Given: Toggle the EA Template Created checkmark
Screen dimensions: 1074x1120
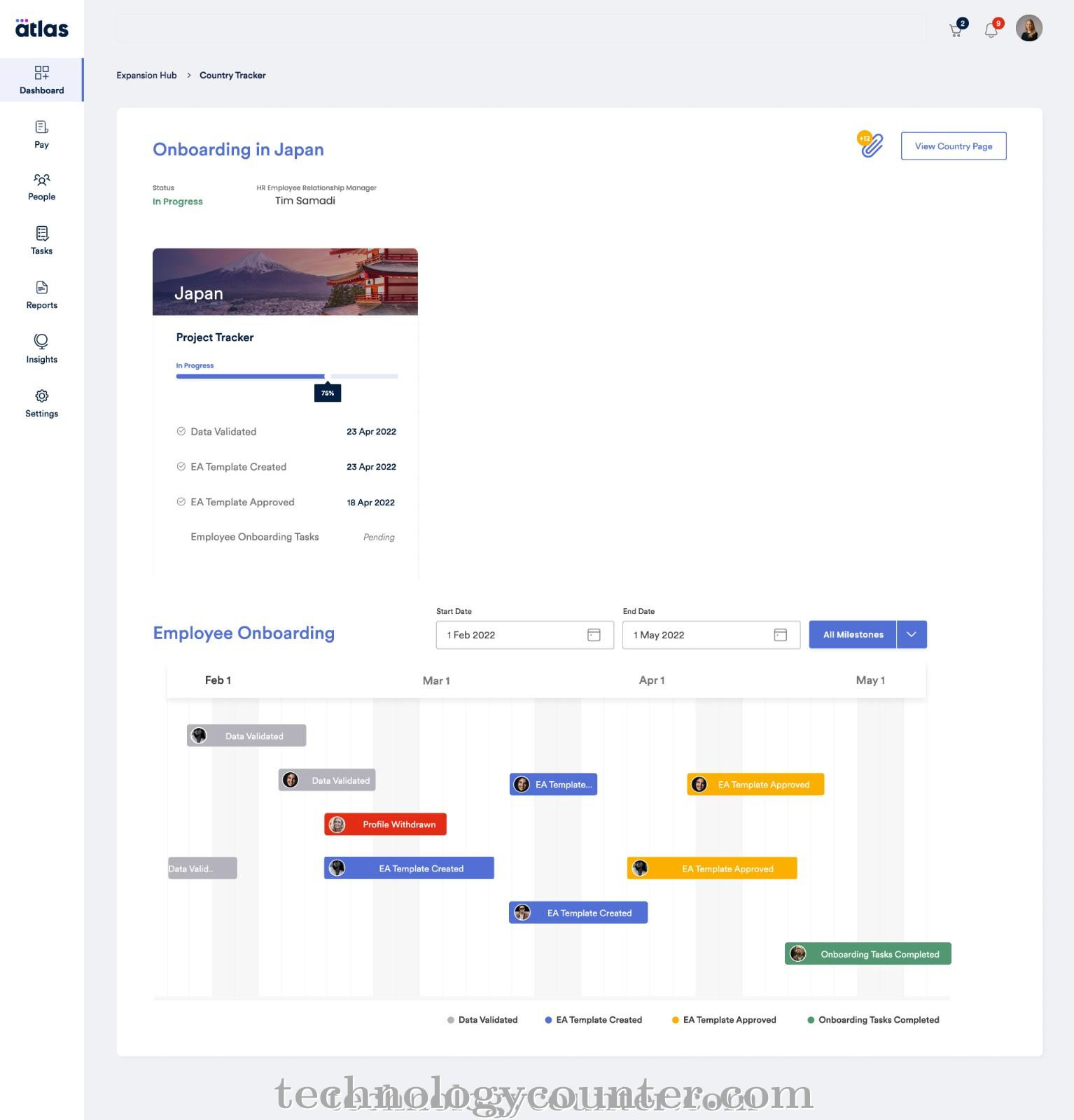Looking at the screenshot, I should coord(181,466).
